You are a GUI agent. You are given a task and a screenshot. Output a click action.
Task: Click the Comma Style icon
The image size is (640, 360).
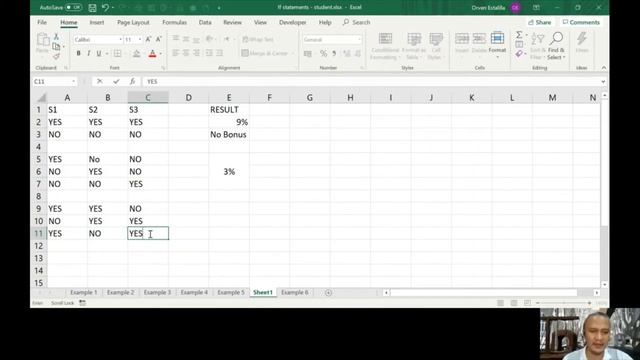pos(334,53)
